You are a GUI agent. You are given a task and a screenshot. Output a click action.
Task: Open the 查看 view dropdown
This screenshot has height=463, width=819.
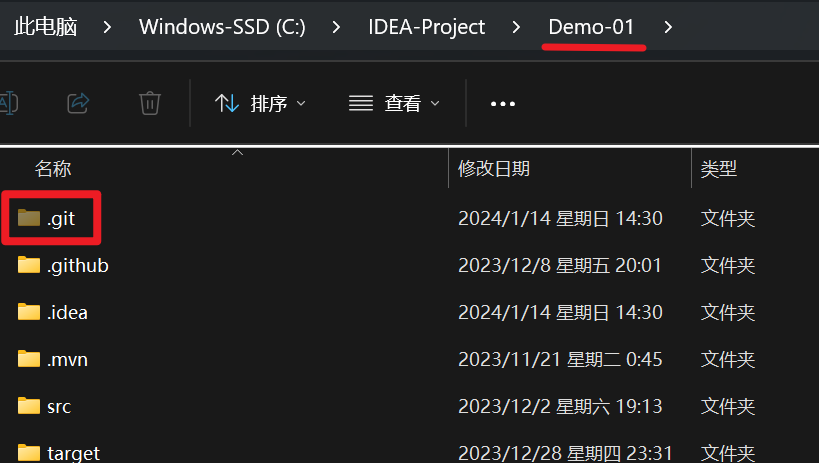click(x=394, y=103)
